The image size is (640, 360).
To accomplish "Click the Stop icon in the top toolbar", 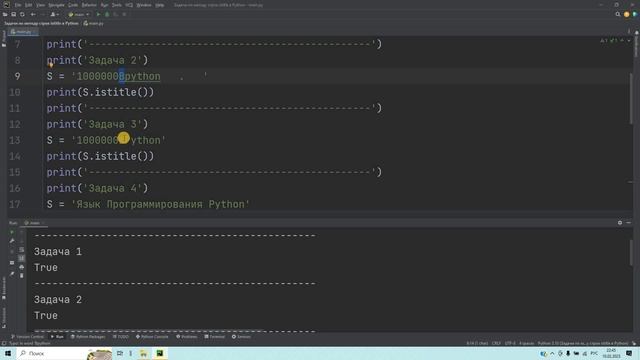I will coord(124,14).
